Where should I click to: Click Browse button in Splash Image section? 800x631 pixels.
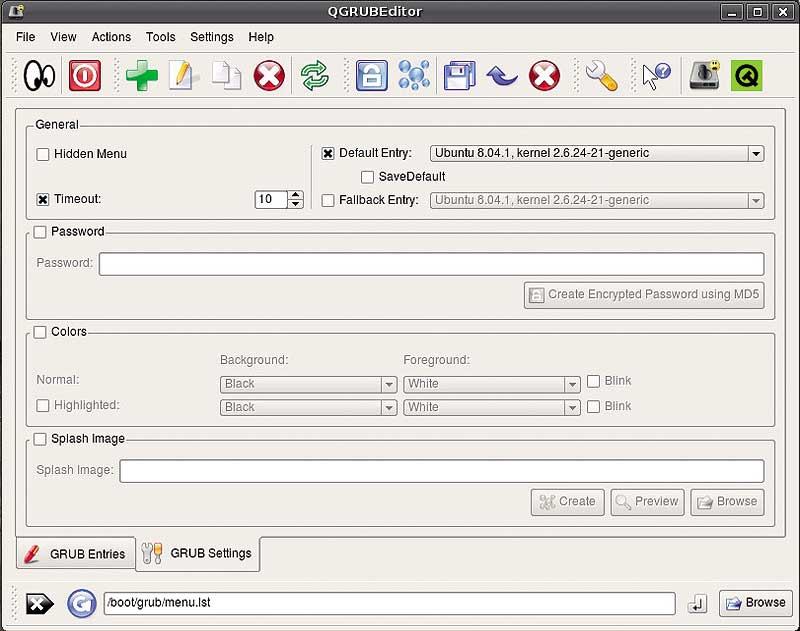coord(728,502)
